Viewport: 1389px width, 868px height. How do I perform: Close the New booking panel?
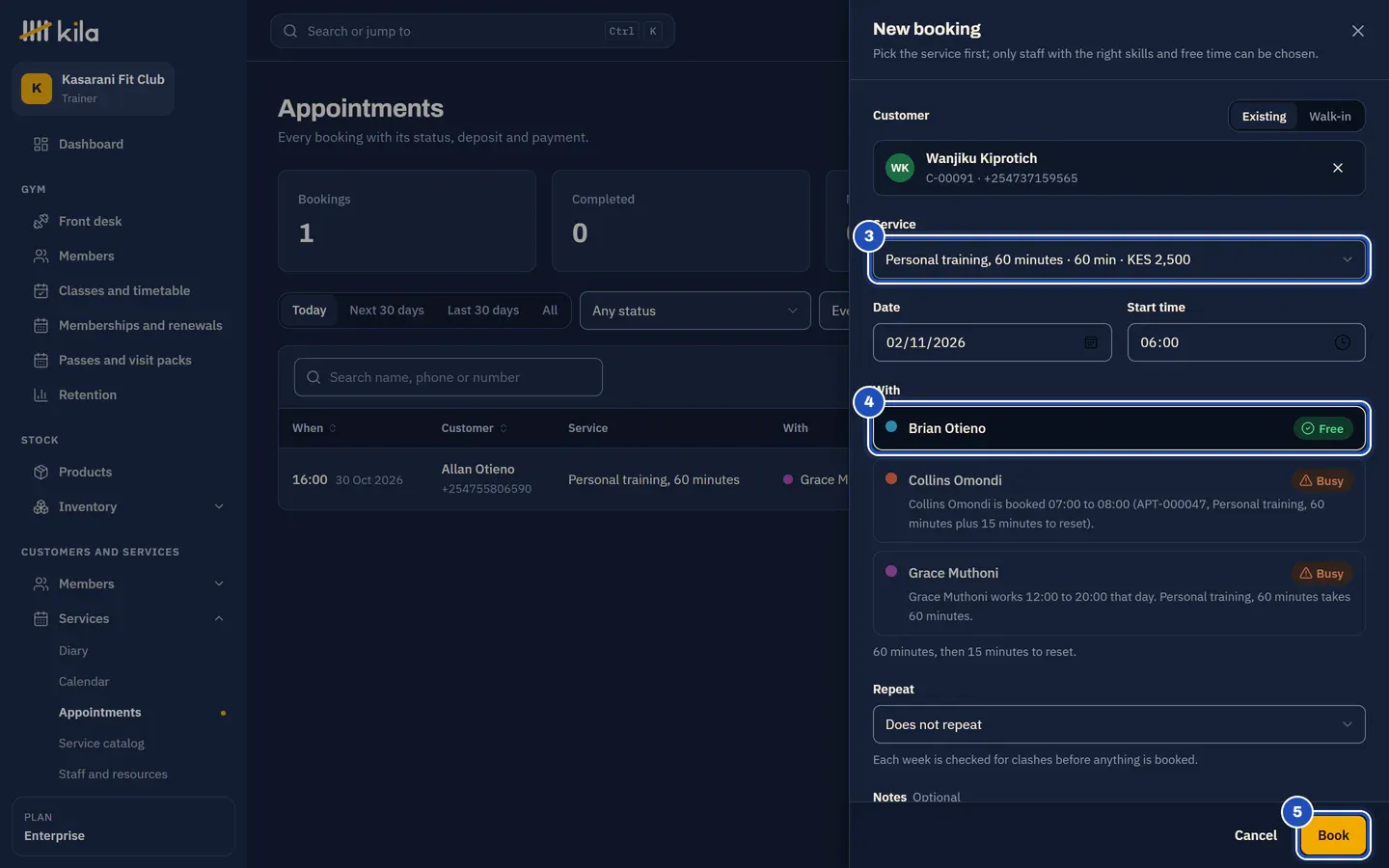coord(1358,31)
